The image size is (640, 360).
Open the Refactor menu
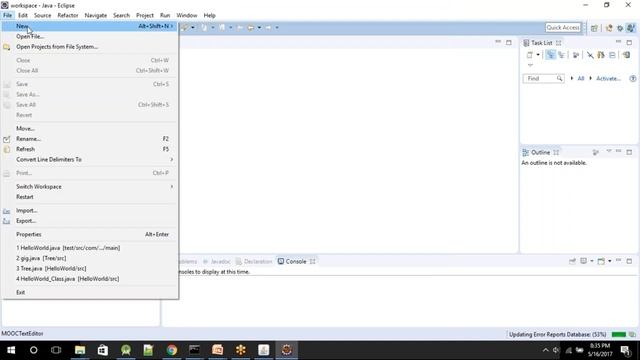tap(68, 16)
